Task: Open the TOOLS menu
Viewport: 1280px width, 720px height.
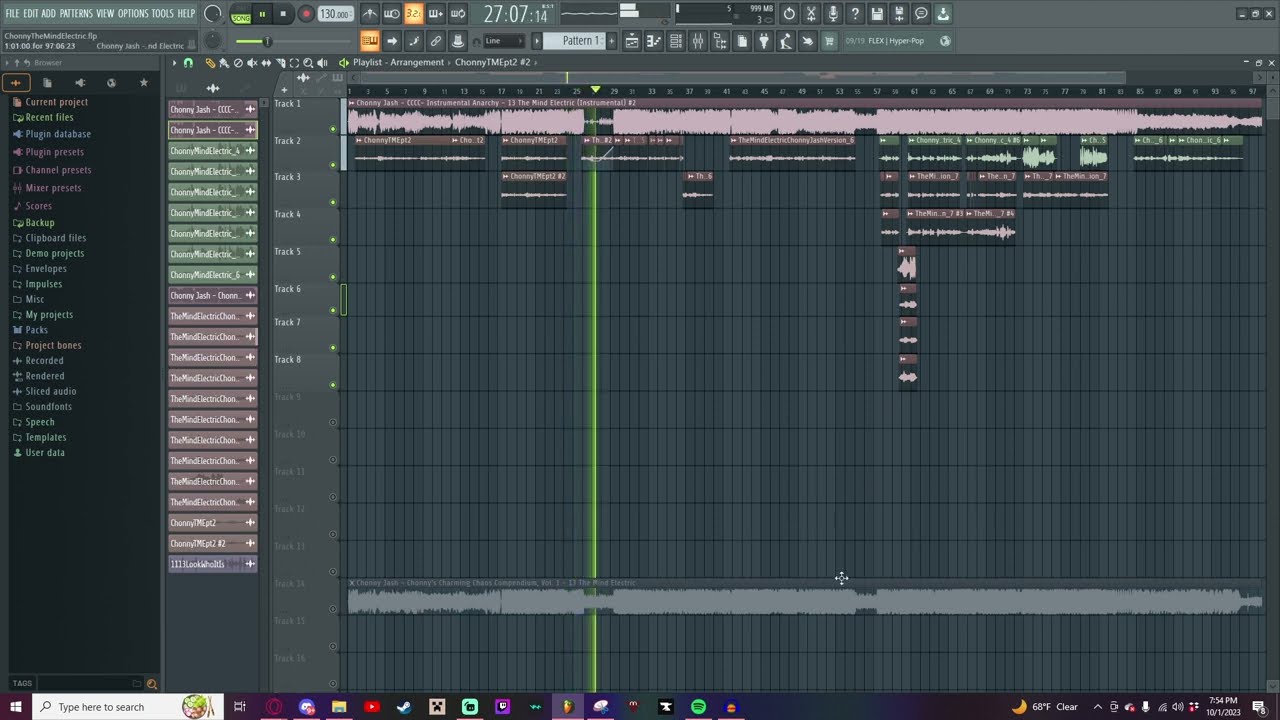Action: tap(163, 14)
